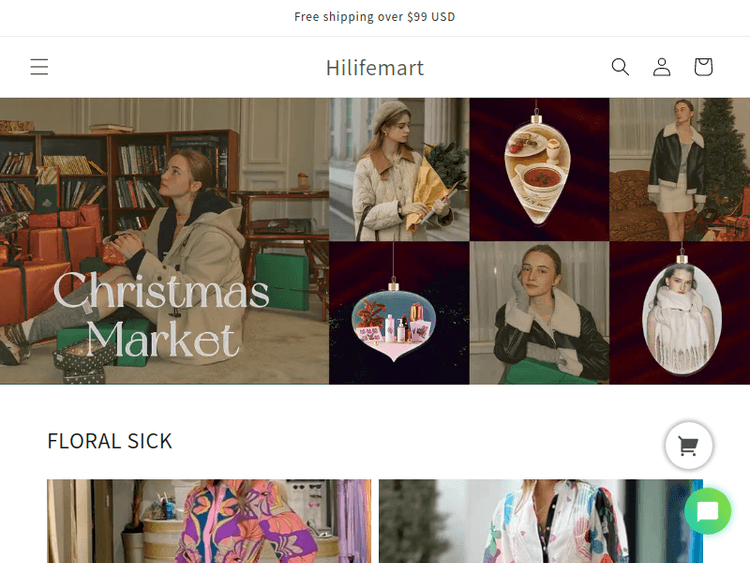Screen dimensions: 750x563
Task: Open the account login icon
Action: click(x=662, y=67)
